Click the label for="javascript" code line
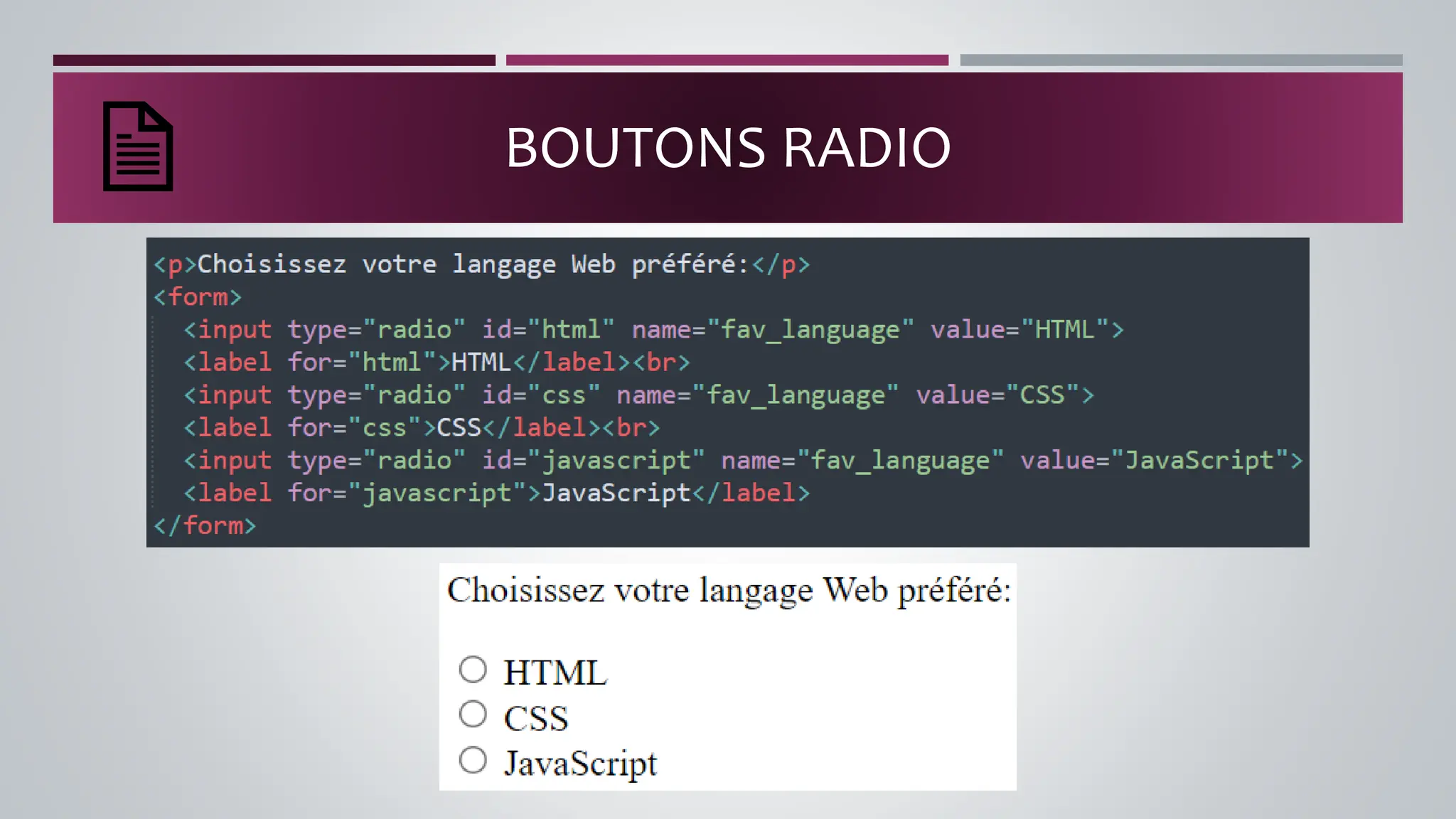Image resolution: width=1456 pixels, height=819 pixels. coord(496,493)
